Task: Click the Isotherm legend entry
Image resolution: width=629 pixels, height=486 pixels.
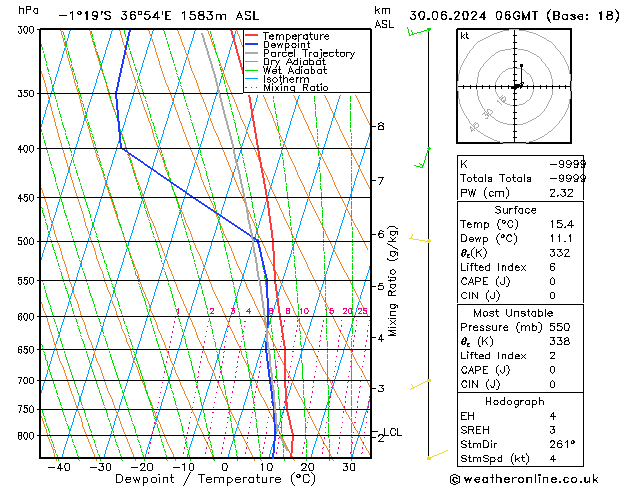Action: tap(286, 79)
